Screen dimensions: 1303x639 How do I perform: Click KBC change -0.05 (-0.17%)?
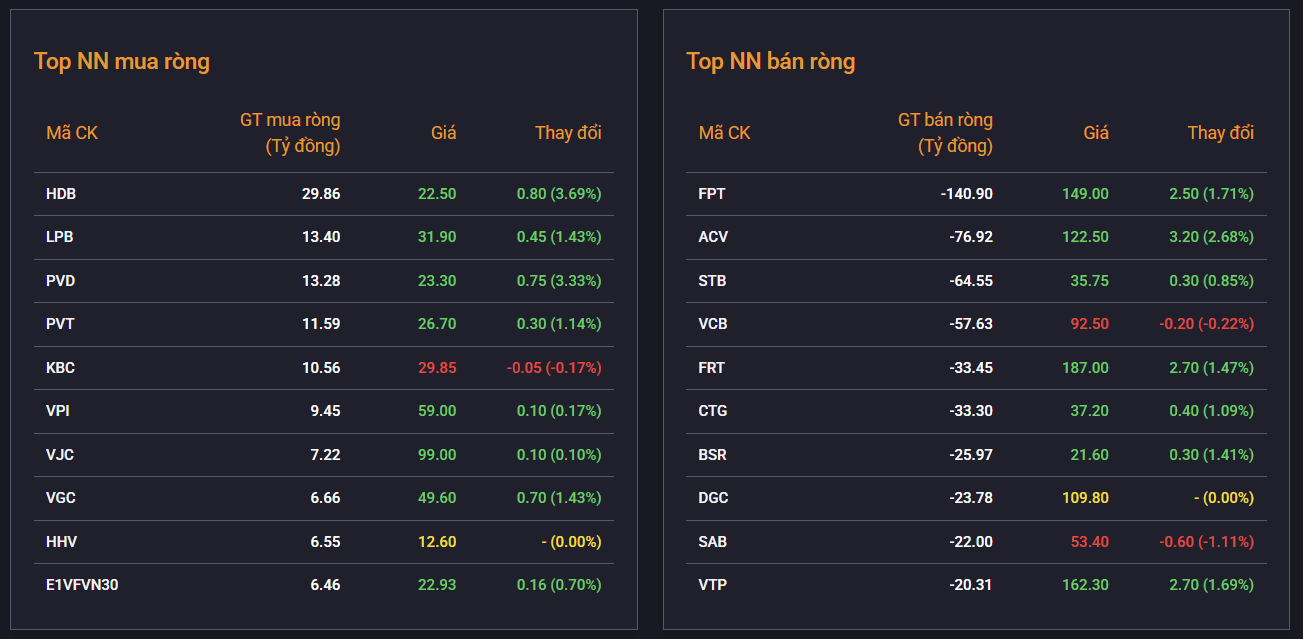click(554, 368)
